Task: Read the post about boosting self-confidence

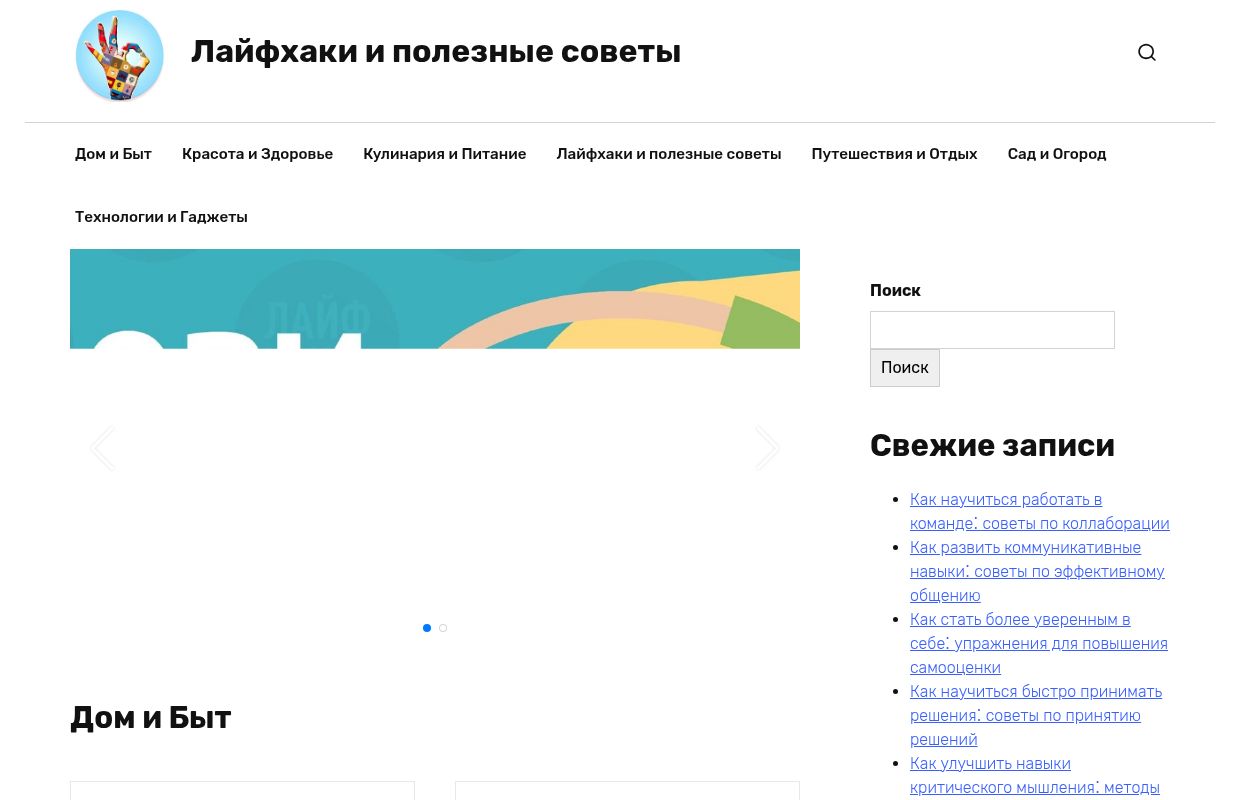Action: (x=1039, y=643)
